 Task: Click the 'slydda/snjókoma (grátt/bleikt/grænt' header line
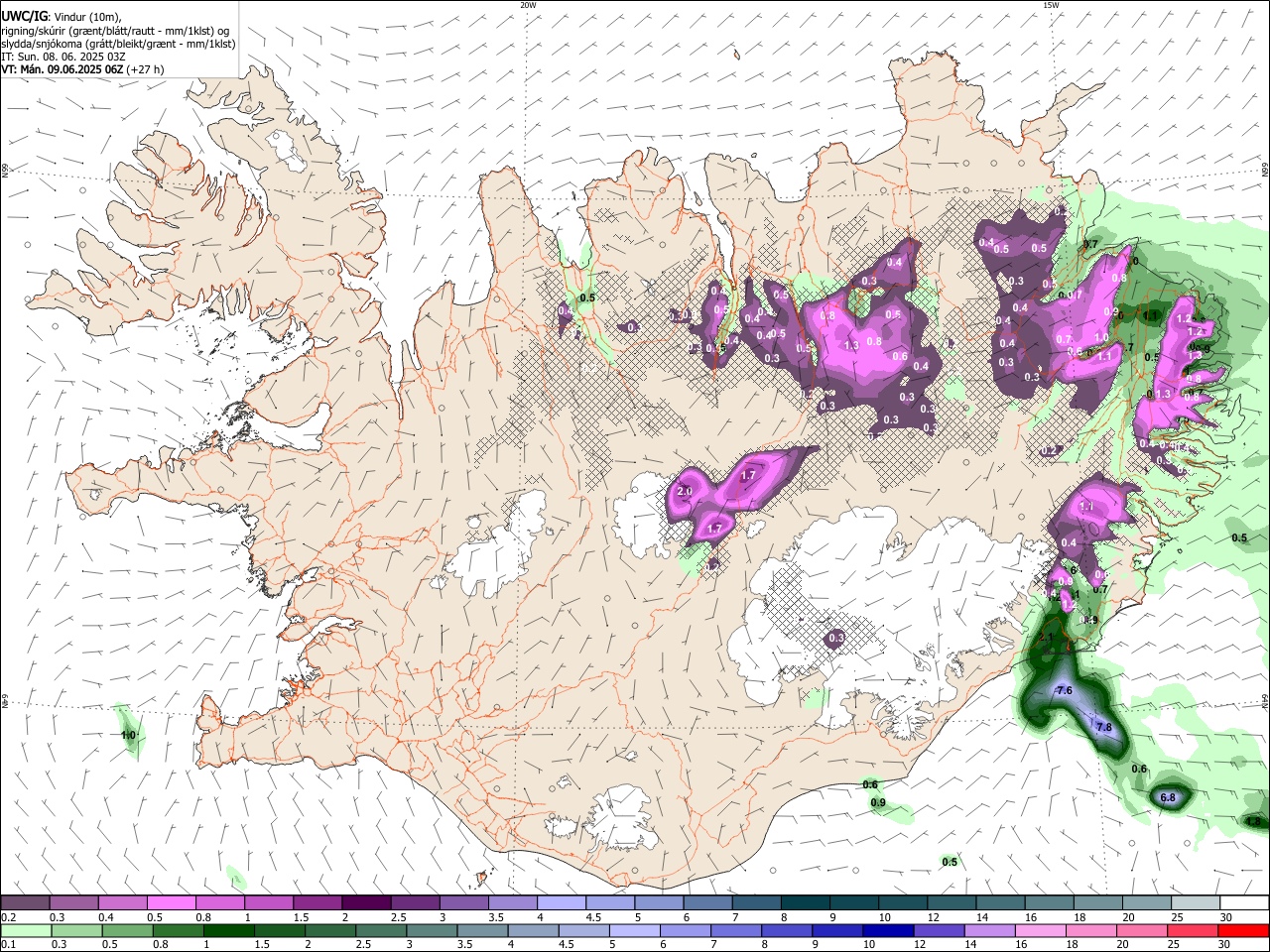click(118, 44)
